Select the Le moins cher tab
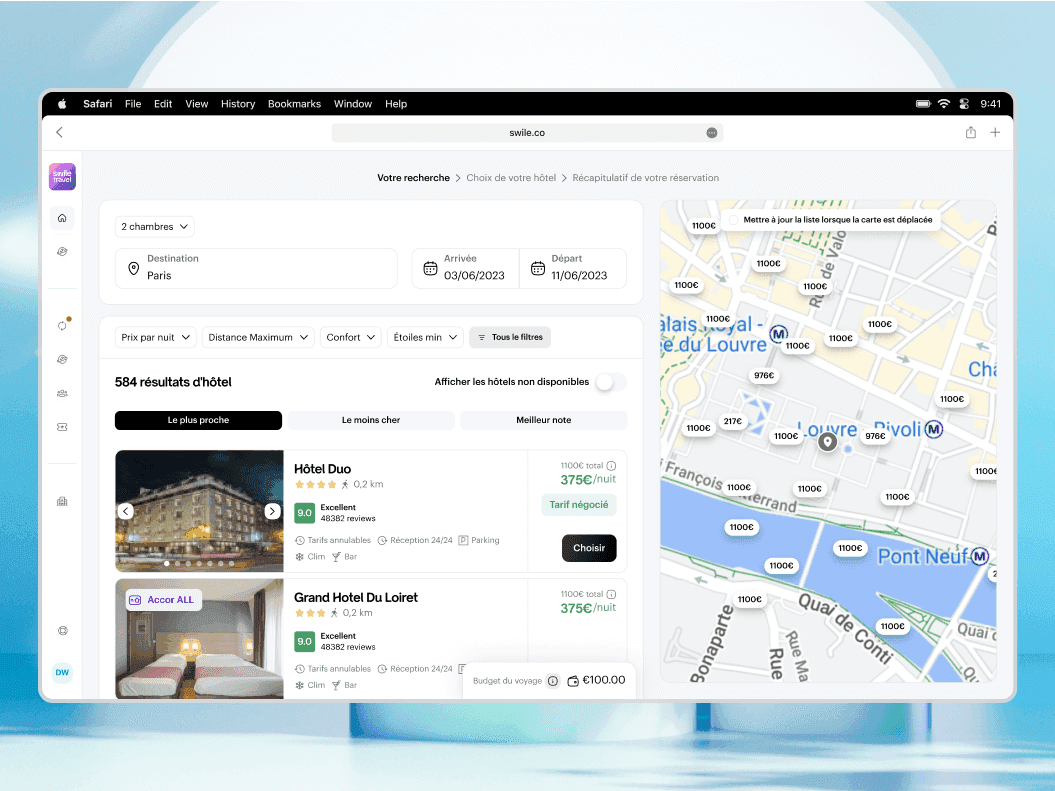Viewport: 1055px width, 791px height. [371, 420]
